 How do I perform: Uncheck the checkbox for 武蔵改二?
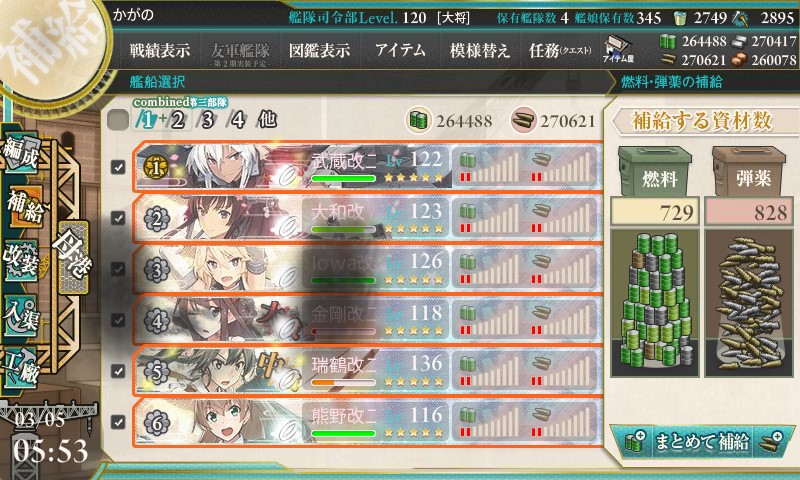tap(118, 167)
